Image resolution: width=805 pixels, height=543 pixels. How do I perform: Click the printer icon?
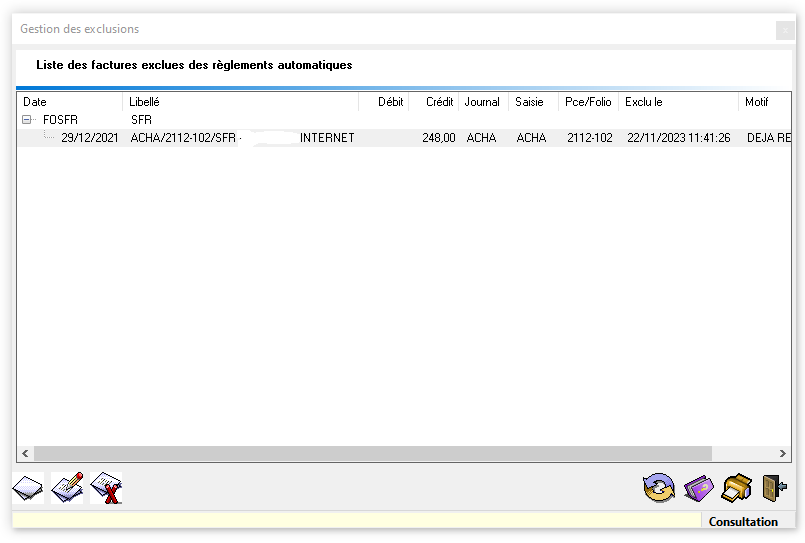click(x=737, y=489)
